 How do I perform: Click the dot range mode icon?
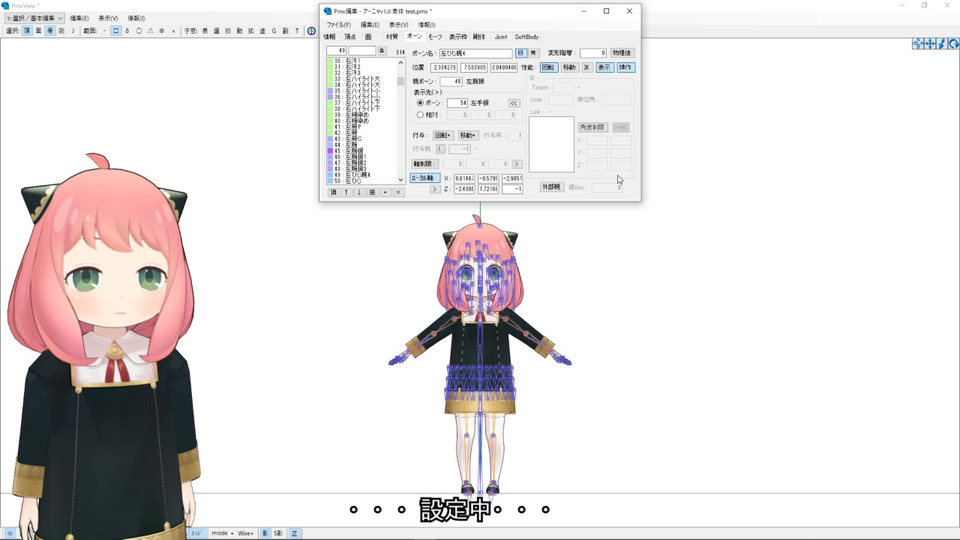pyautogui.click(x=104, y=31)
